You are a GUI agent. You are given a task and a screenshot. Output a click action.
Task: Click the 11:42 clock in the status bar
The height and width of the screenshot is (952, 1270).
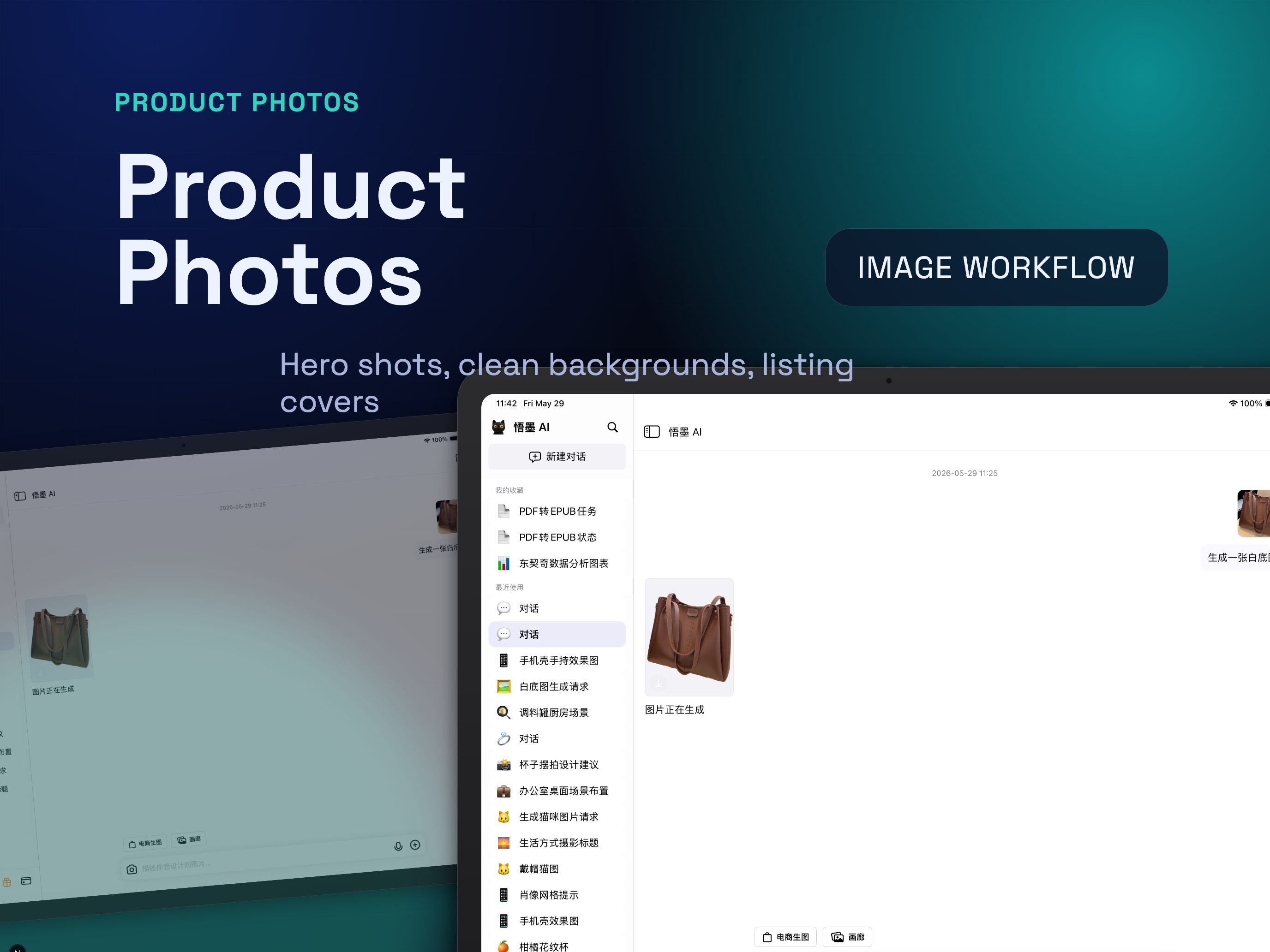(506, 404)
